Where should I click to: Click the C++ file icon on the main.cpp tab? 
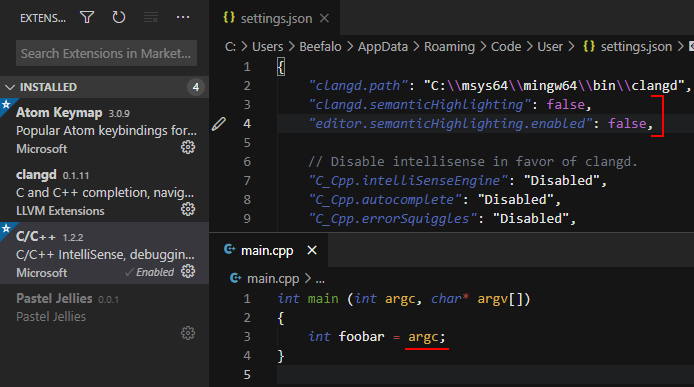(230, 250)
